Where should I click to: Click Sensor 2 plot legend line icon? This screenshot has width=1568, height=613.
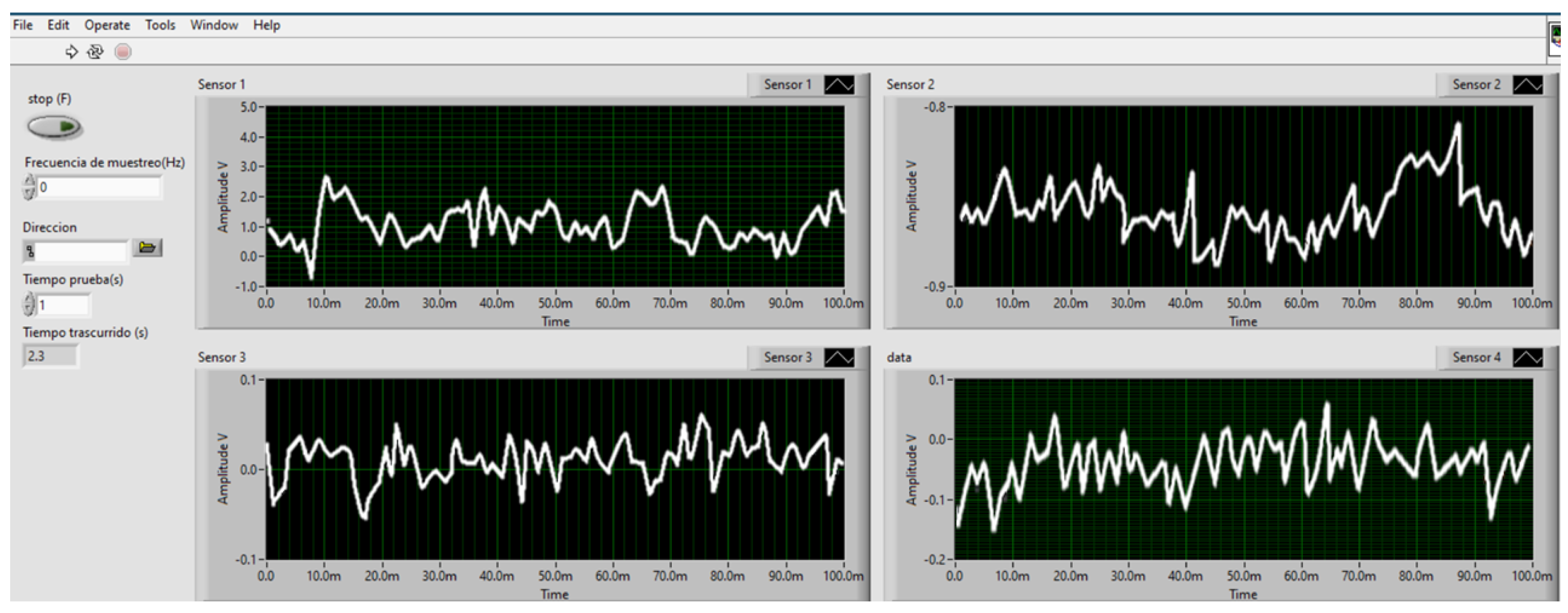point(1527,84)
